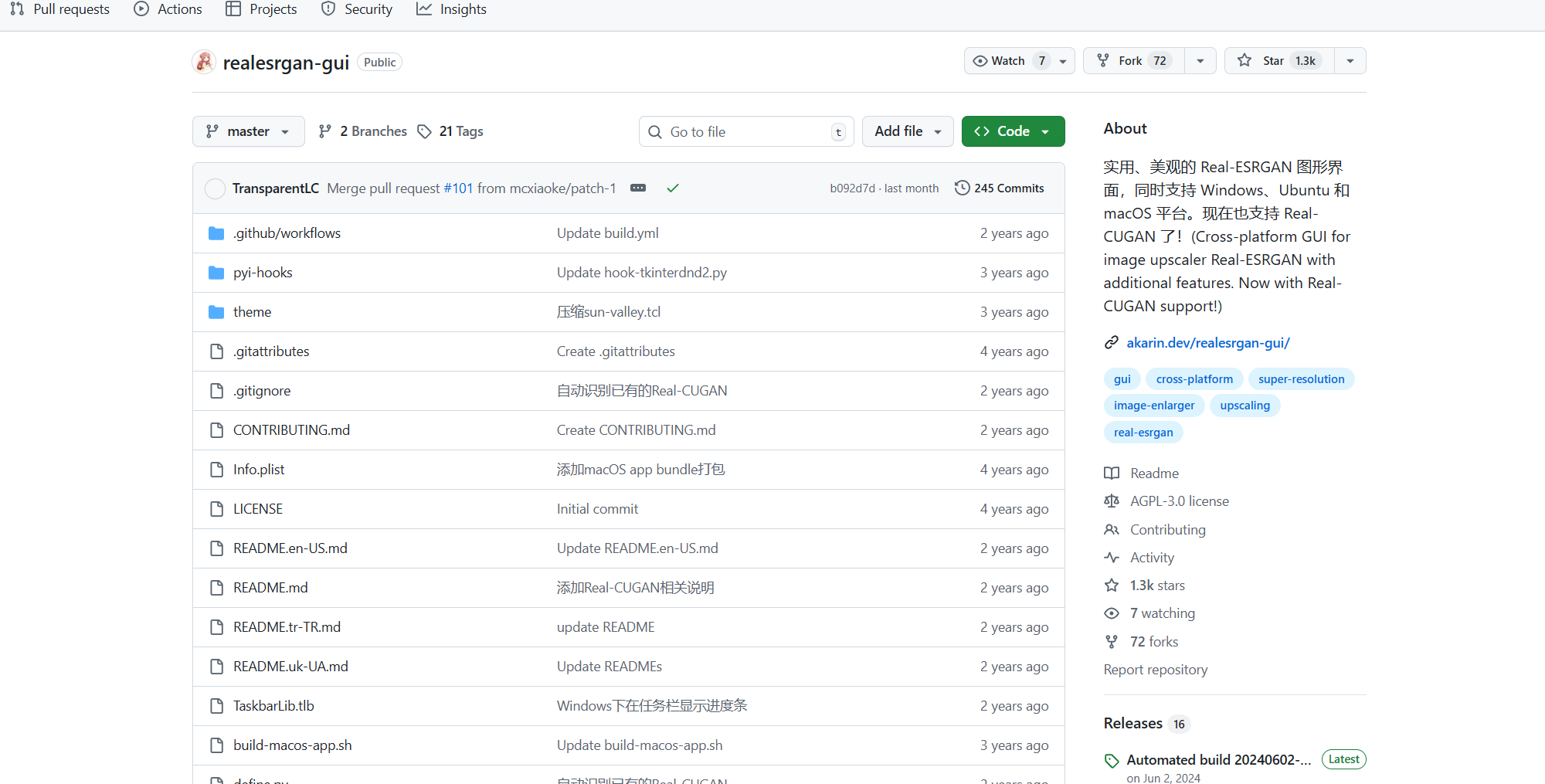Click the build-macos-app.sh file icon
The height and width of the screenshot is (784, 1545).
pyautogui.click(x=216, y=745)
